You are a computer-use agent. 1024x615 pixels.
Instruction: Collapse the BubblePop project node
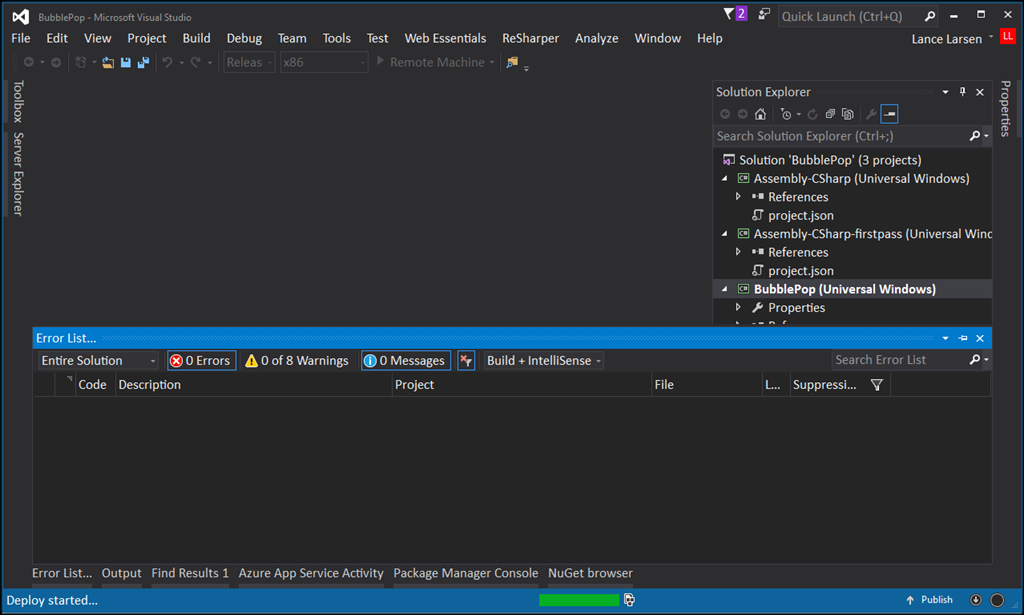(724, 289)
